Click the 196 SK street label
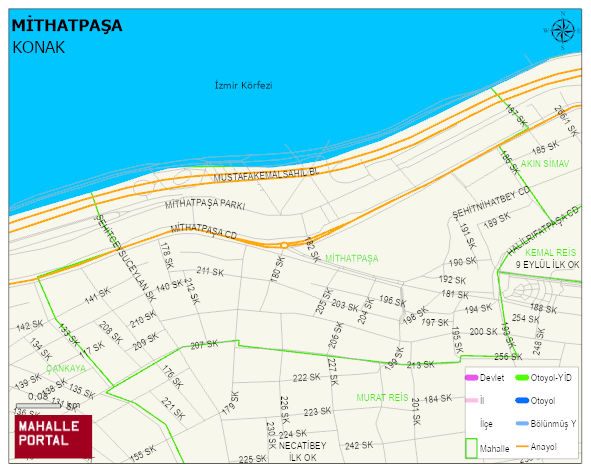The width and height of the screenshot is (591, 472). click(x=393, y=301)
